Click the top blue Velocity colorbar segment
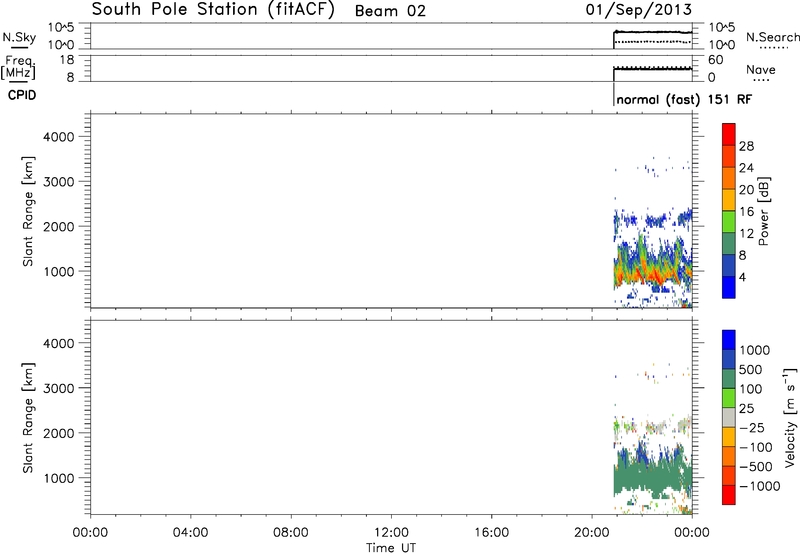The image size is (800, 554). [729, 340]
